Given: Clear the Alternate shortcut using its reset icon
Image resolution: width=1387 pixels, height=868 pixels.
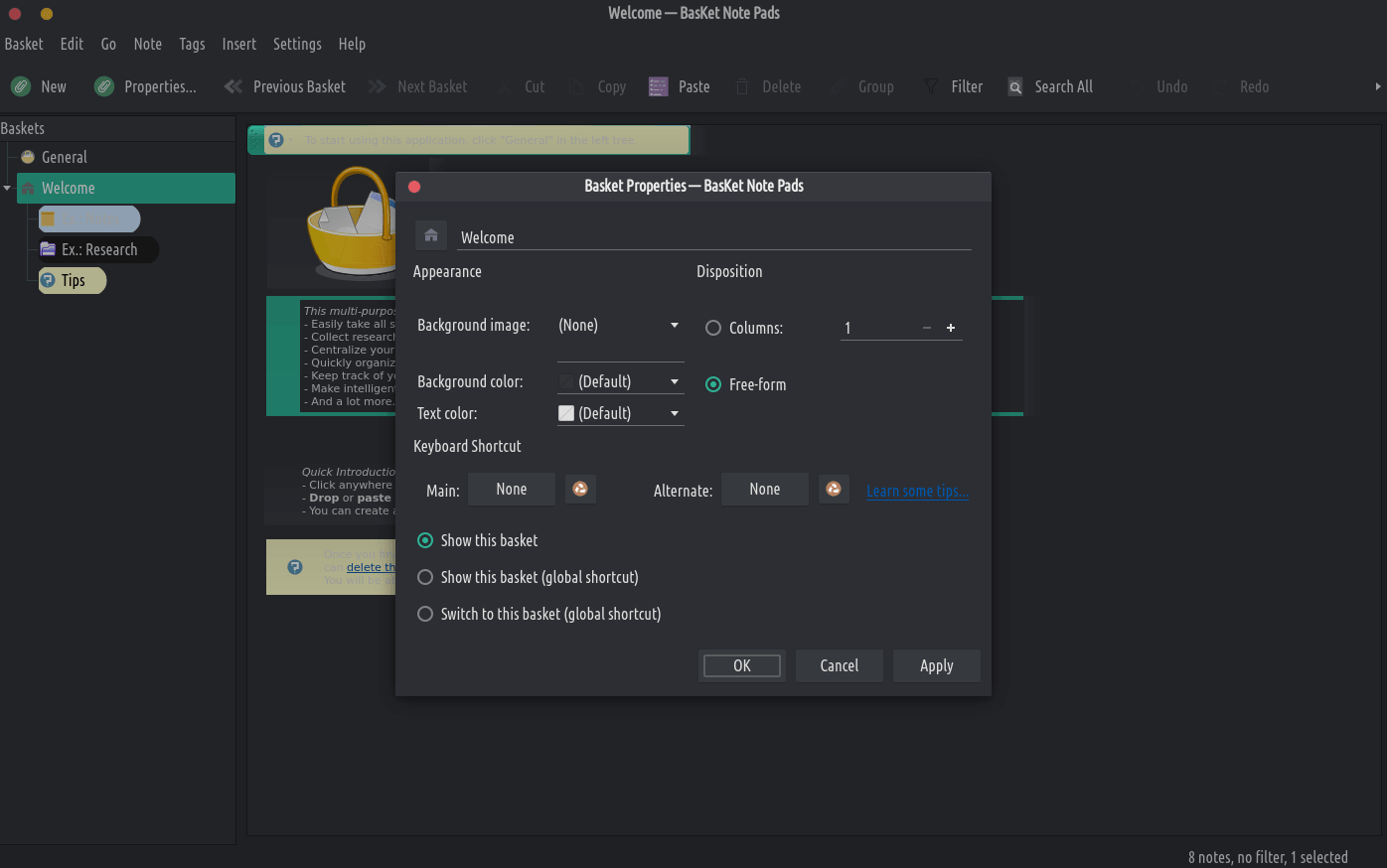Looking at the screenshot, I should coord(834,489).
